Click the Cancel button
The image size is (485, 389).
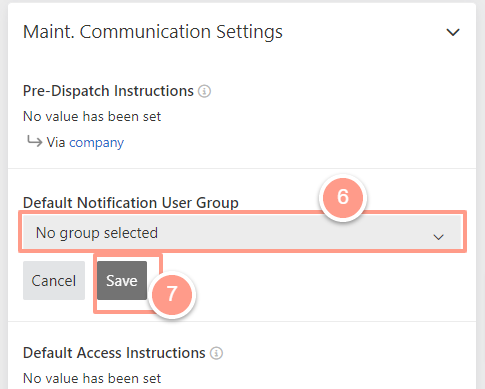click(54, 280)
